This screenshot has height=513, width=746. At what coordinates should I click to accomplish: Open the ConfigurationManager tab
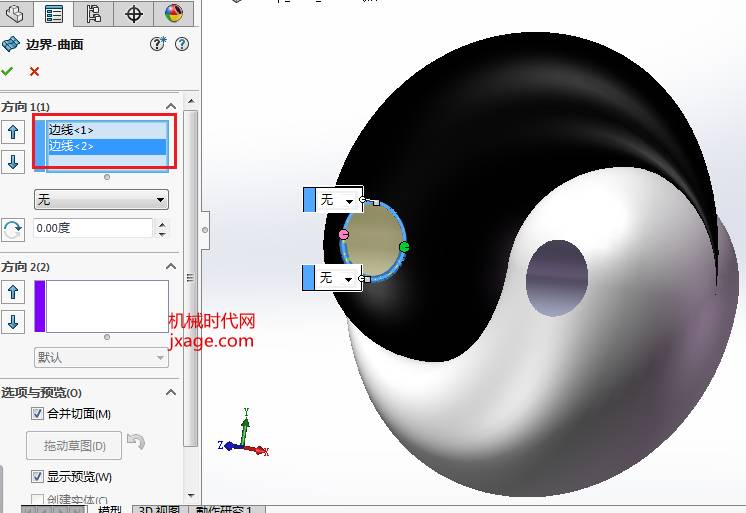(94, 13)
